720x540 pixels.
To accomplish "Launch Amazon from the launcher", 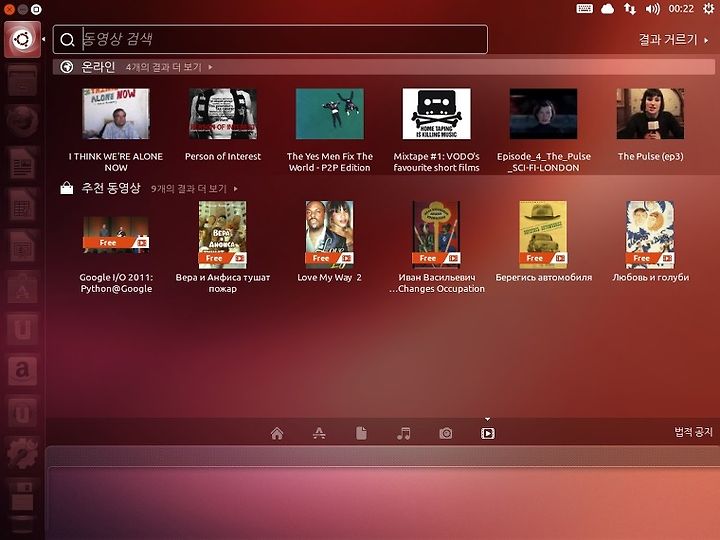I will [x=22, y=370].
